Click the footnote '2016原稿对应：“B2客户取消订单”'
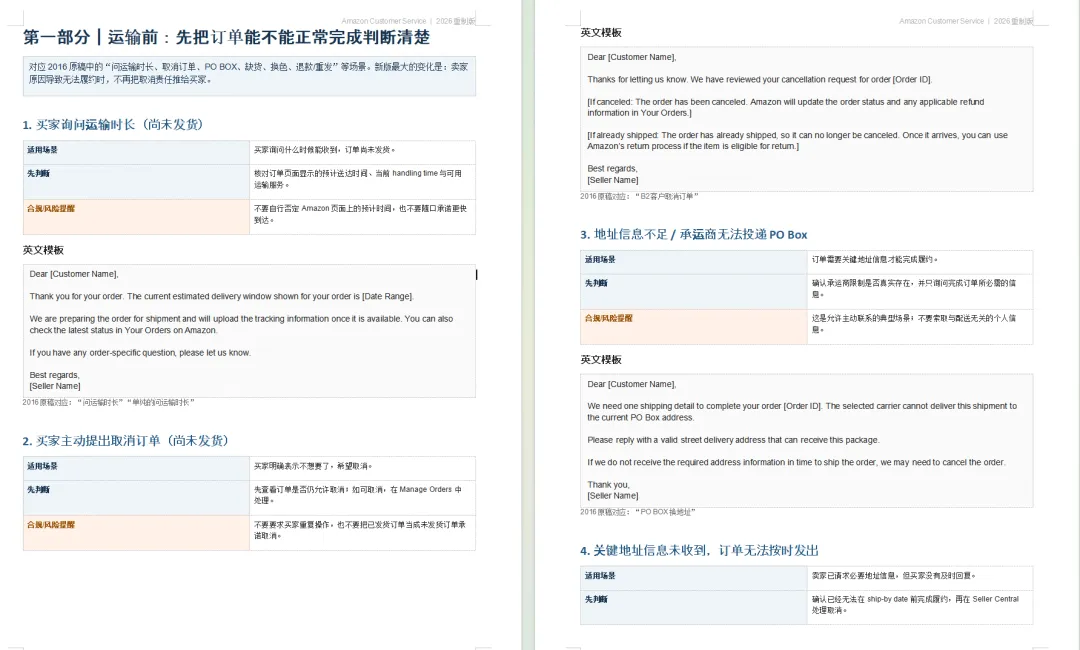Screen dimensions: 1080x650 (x=639, y=196)
